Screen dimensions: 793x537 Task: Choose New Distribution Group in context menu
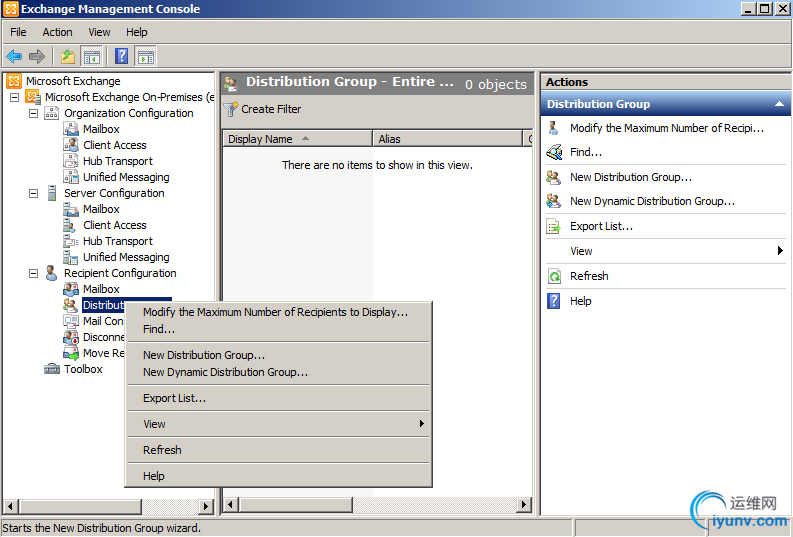pyautogui.click(x=279, y=355)
